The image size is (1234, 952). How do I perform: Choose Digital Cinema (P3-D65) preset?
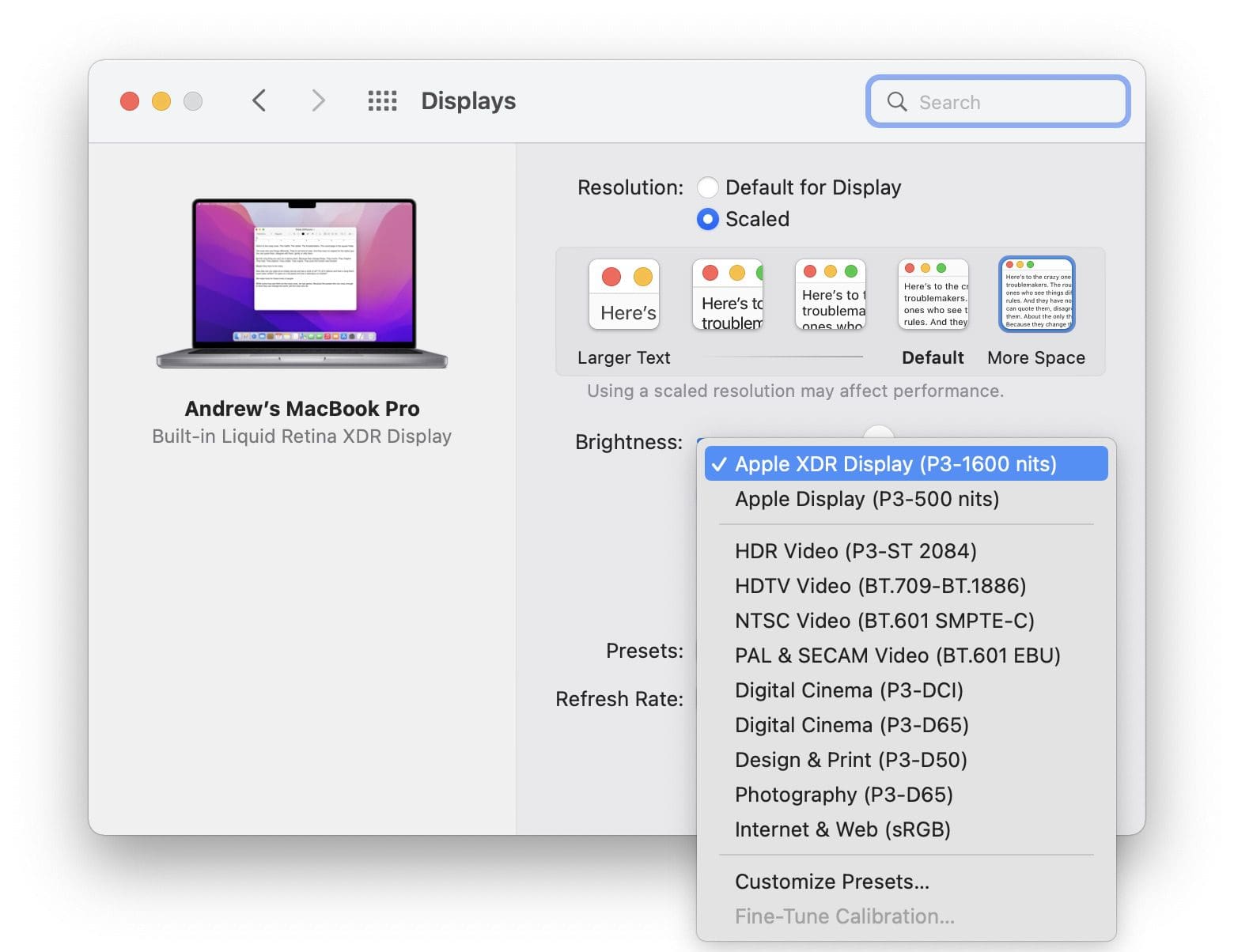907,725
